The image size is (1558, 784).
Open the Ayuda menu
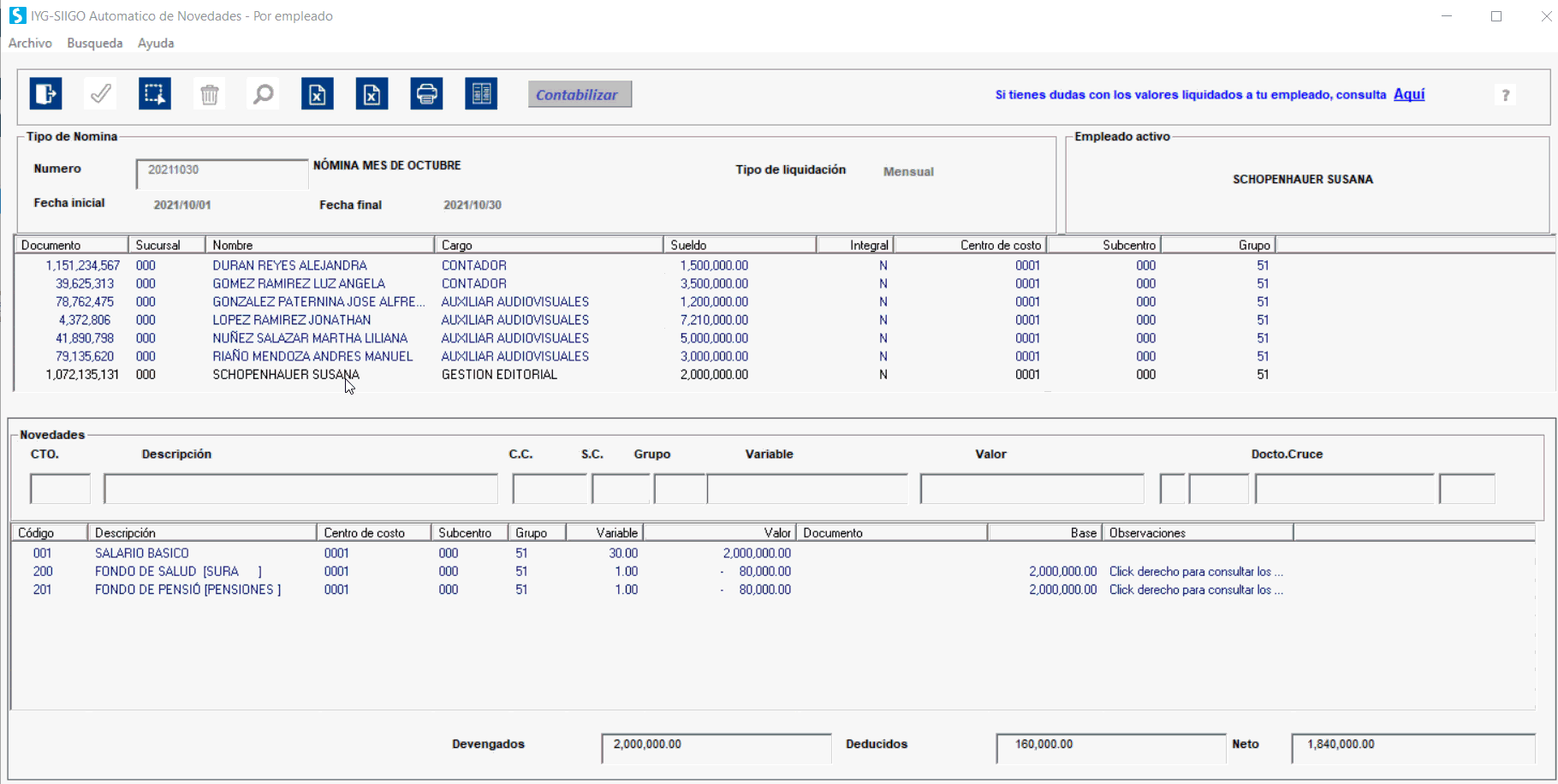point(156,43)
